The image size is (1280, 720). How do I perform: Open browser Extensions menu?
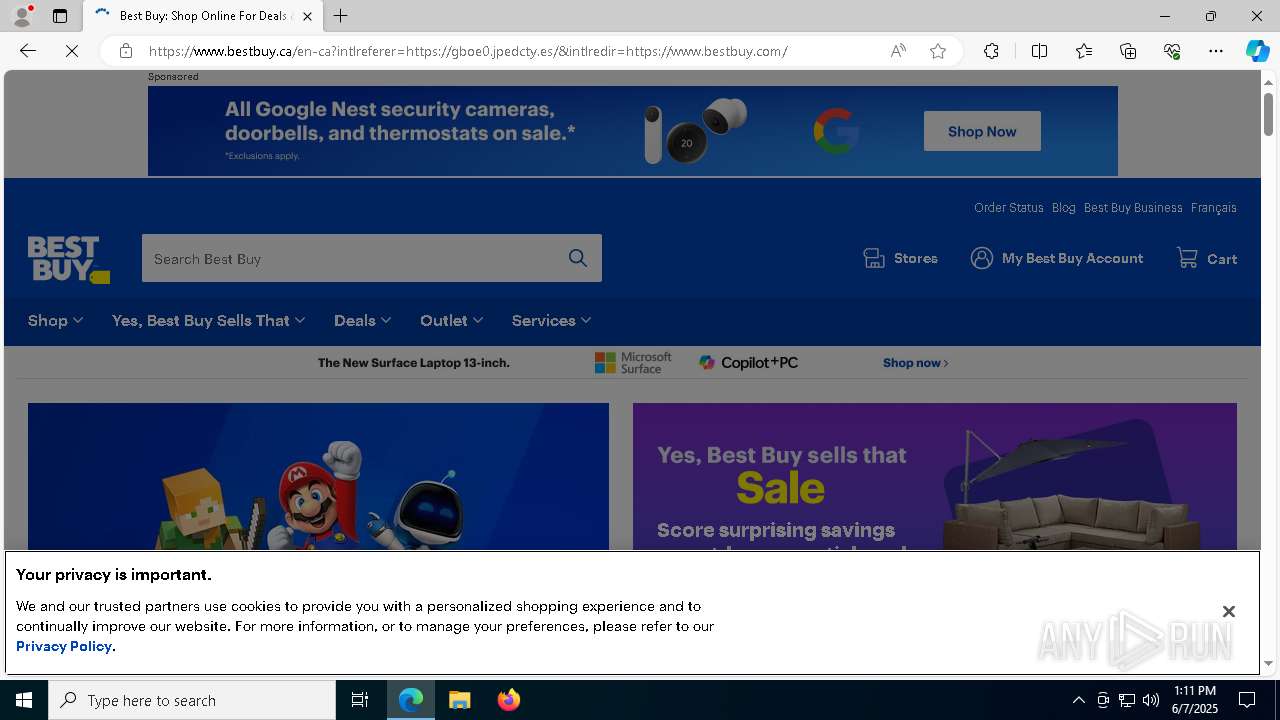(991, 51)
